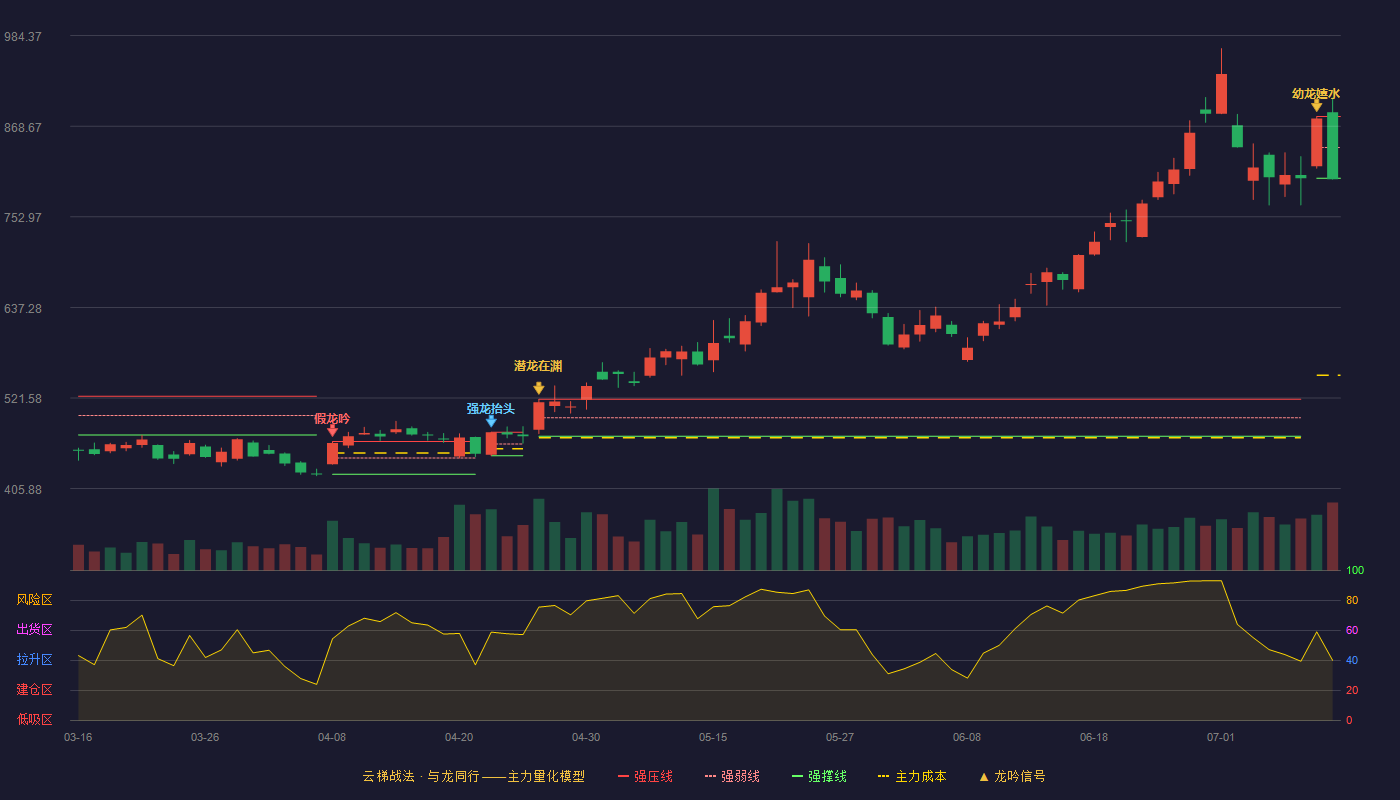Click the blue 40 indicator scale value
This screenshot has width=1400, height=800.
tap(1351, 661)
